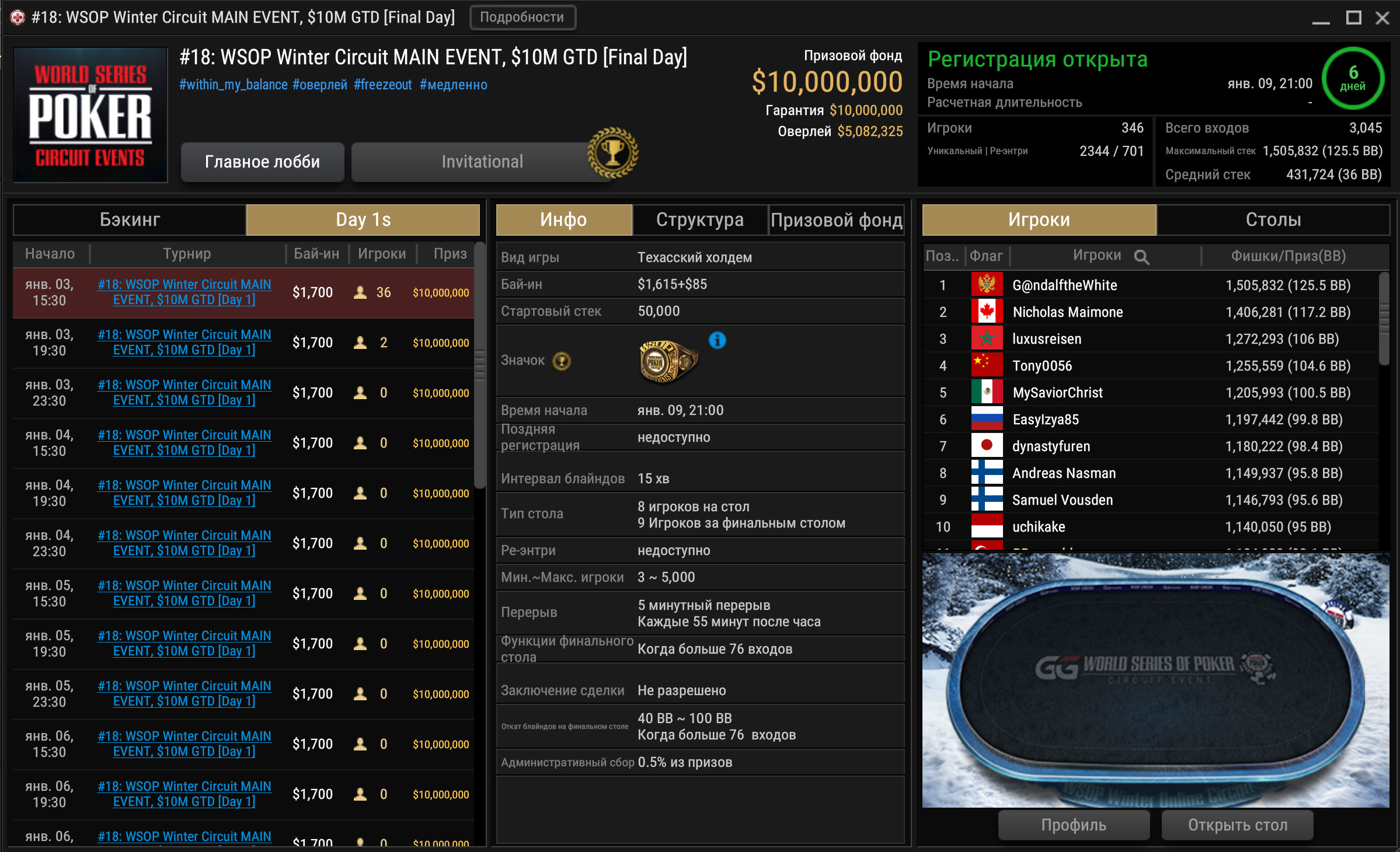Screen dimensions: 1400x852
Task: Click the red poker chip title icon
Action: (18, 18)
